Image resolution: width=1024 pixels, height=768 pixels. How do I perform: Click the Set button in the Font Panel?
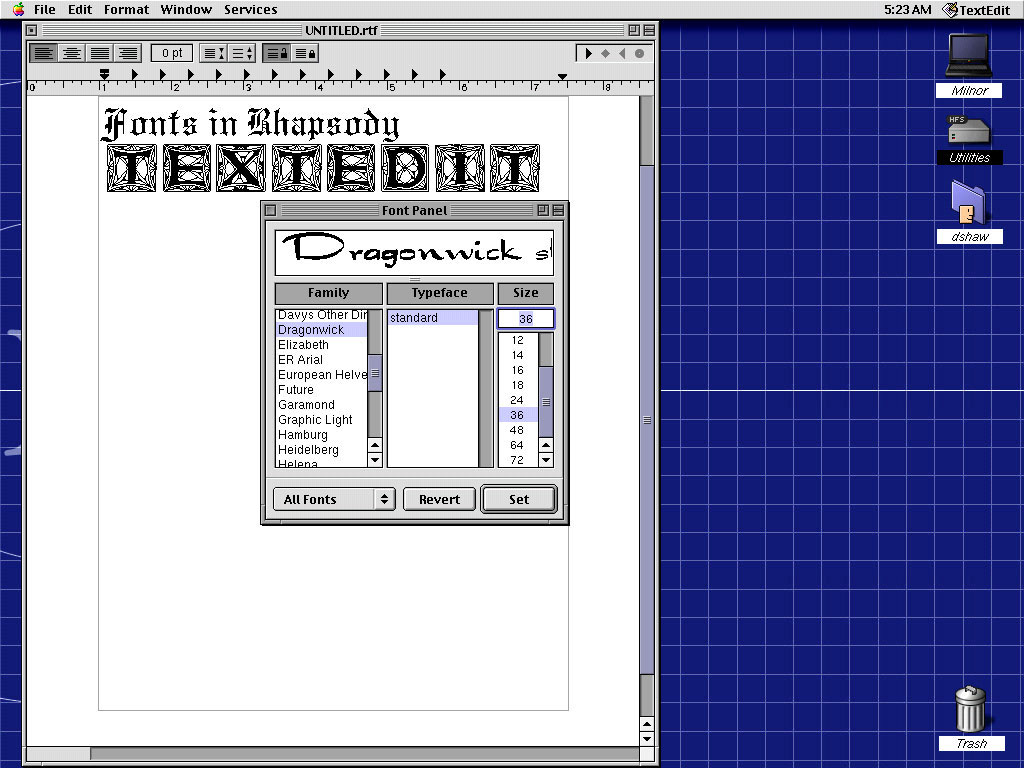(519, 499)
